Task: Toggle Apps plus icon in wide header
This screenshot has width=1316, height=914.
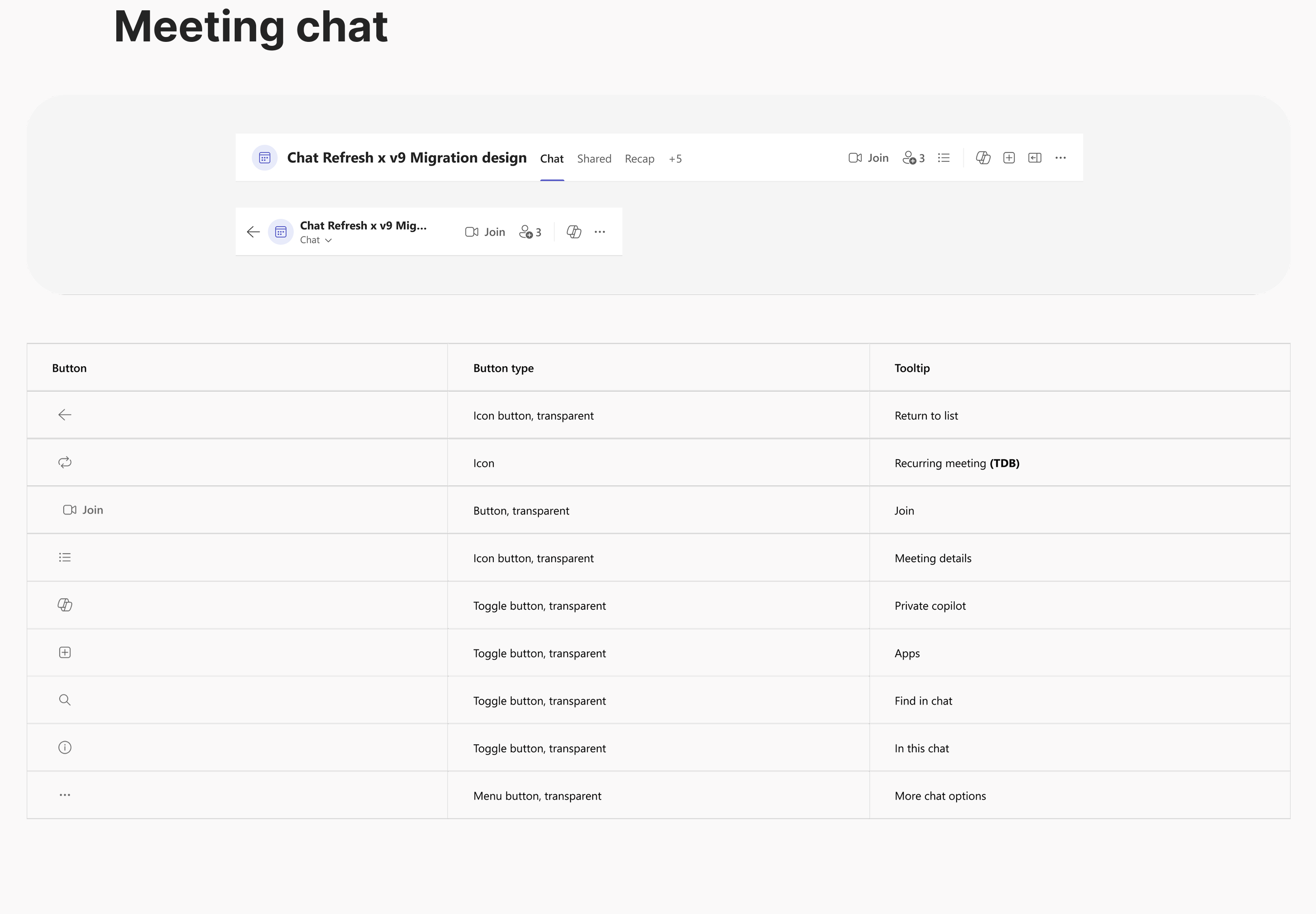Action: (x=1009, y=158)
